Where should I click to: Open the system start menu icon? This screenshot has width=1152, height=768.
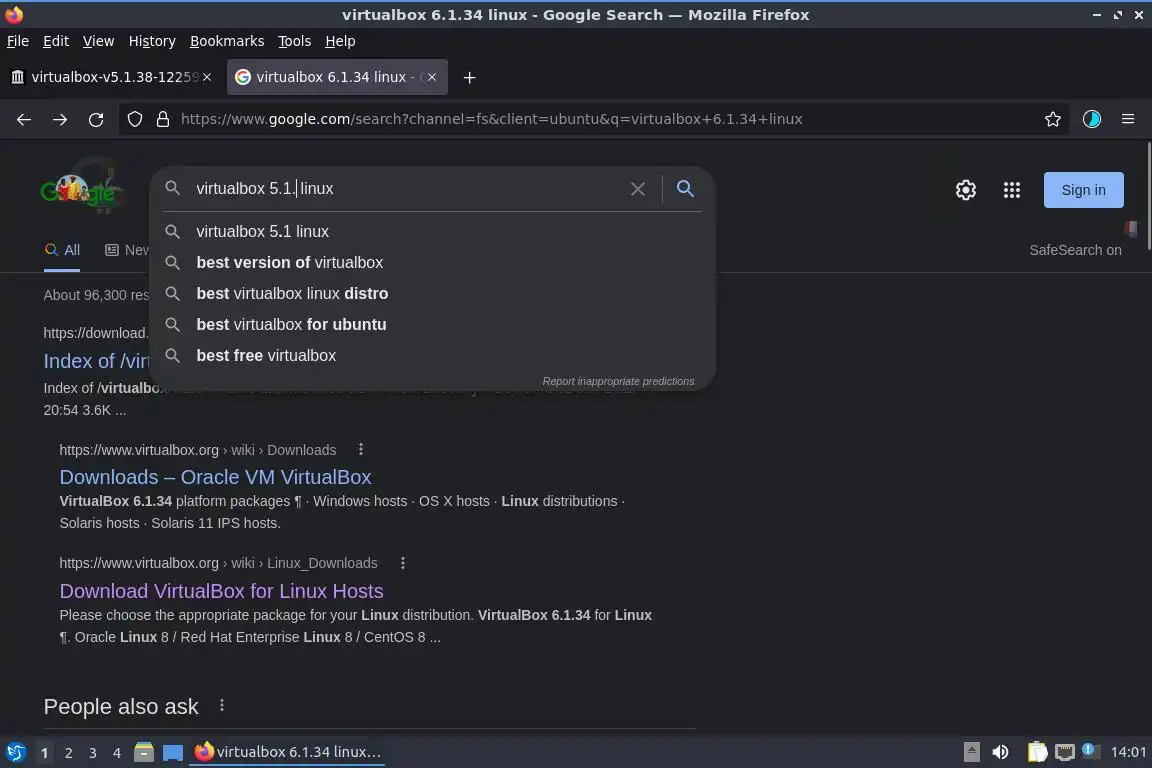(x=15, y=752)
